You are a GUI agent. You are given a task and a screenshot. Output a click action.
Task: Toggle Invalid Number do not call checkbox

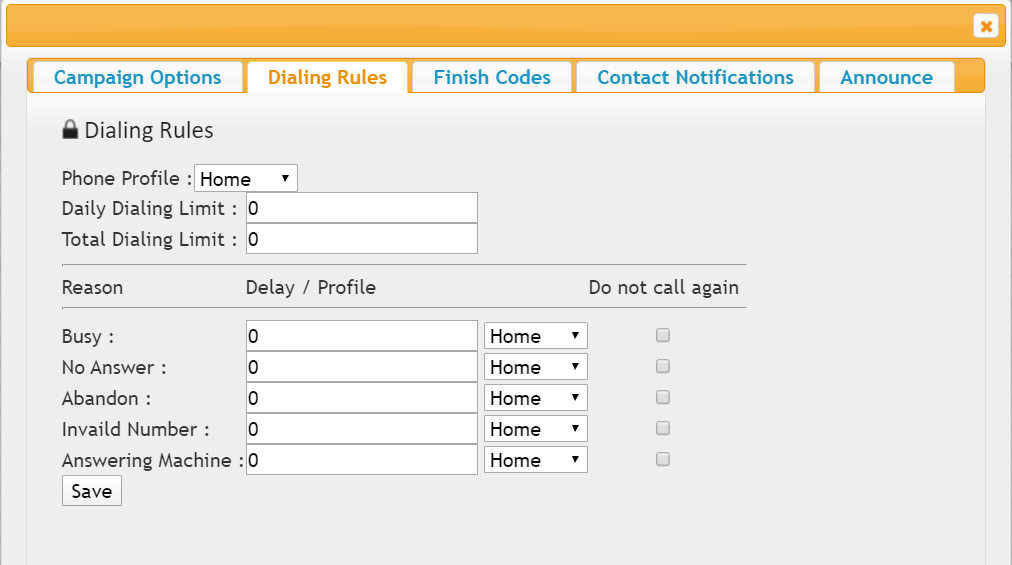[662, 428]
